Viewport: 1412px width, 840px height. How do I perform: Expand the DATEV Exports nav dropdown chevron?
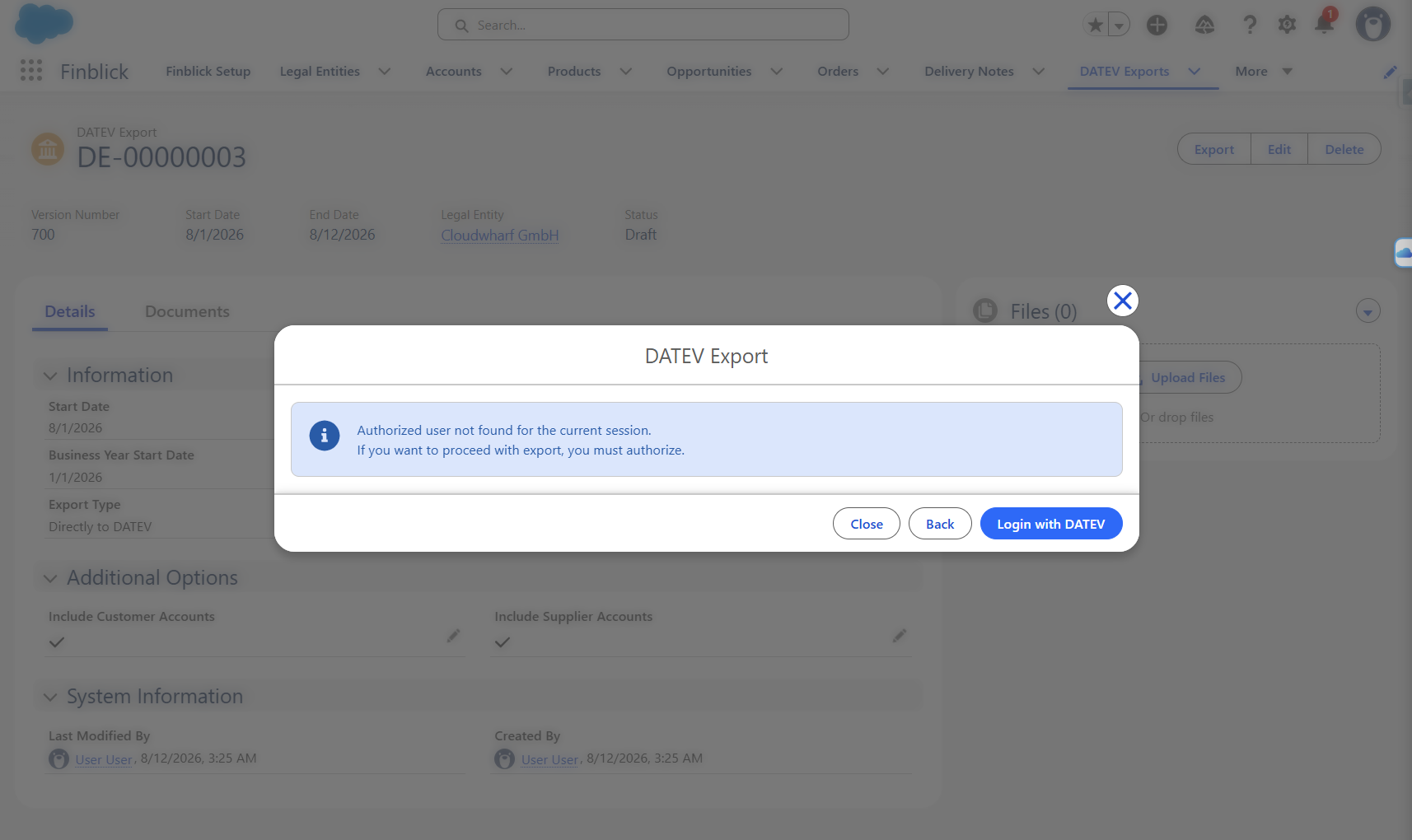click(1195, 72)
